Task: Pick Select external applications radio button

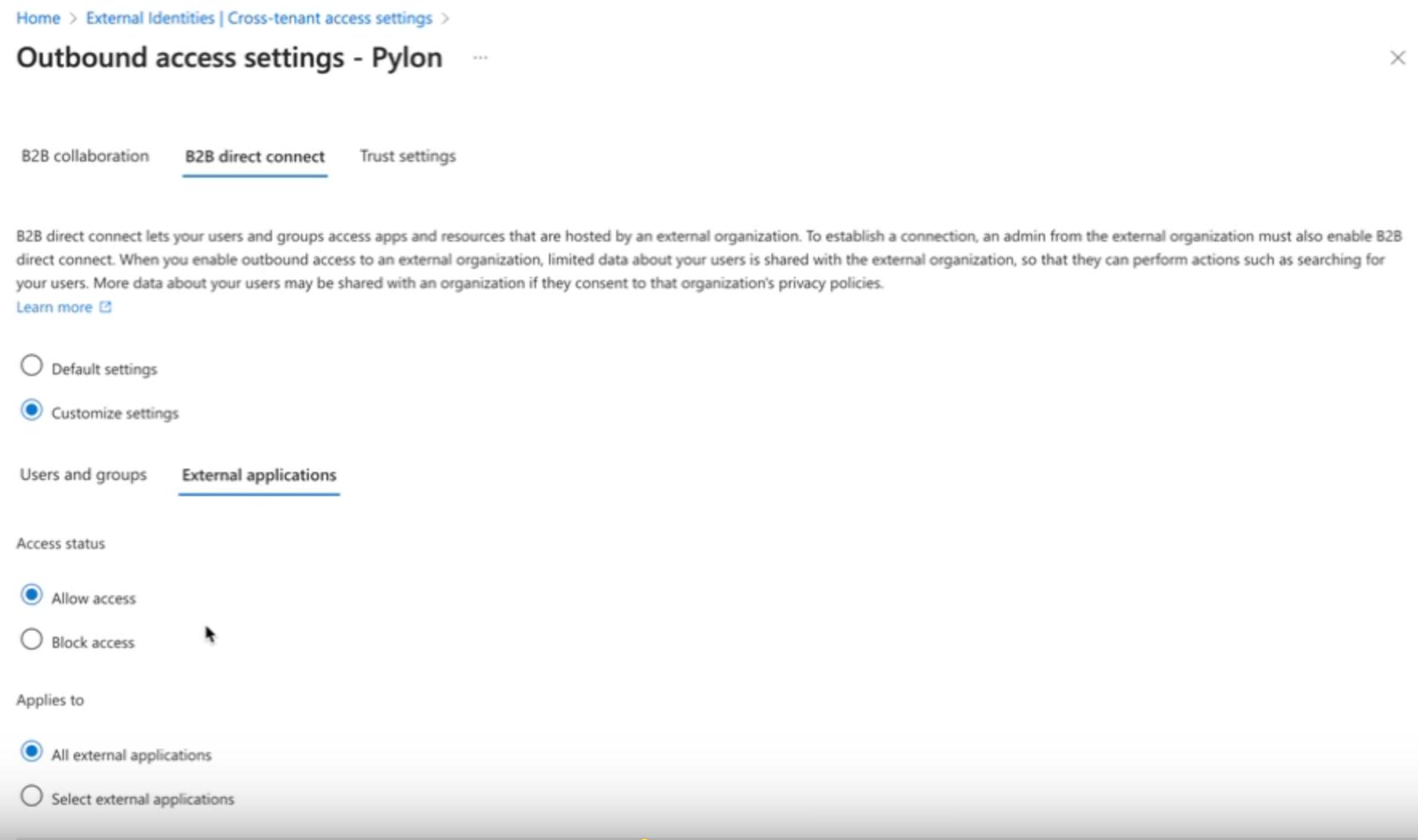Action: pos(31,797)
